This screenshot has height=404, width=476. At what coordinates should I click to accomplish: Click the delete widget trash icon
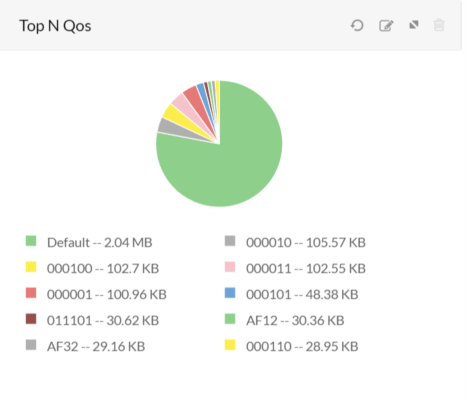(x=439, y=25)
